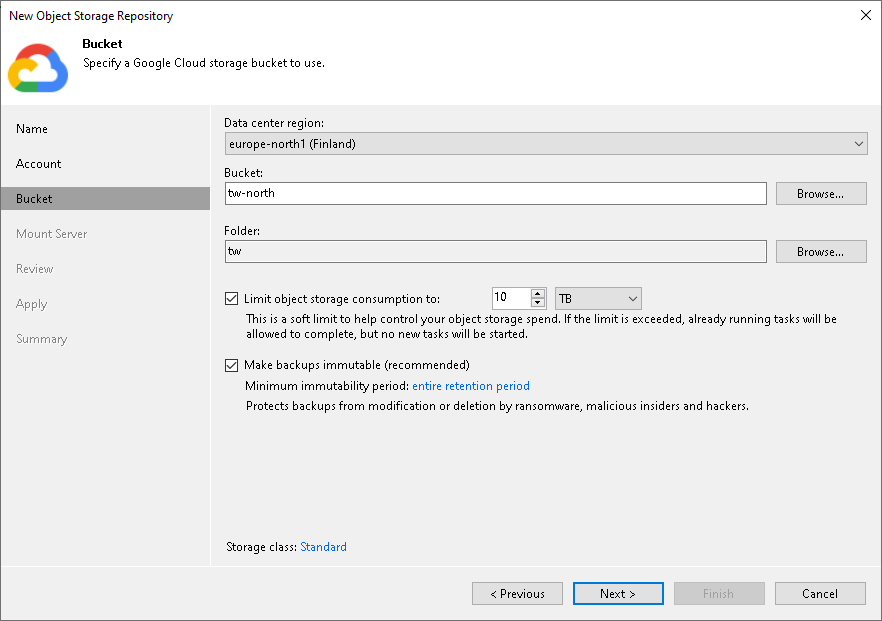The image size is (882, 621).
Task: Focus the Folder text field
Action: (x=495, y=251)
